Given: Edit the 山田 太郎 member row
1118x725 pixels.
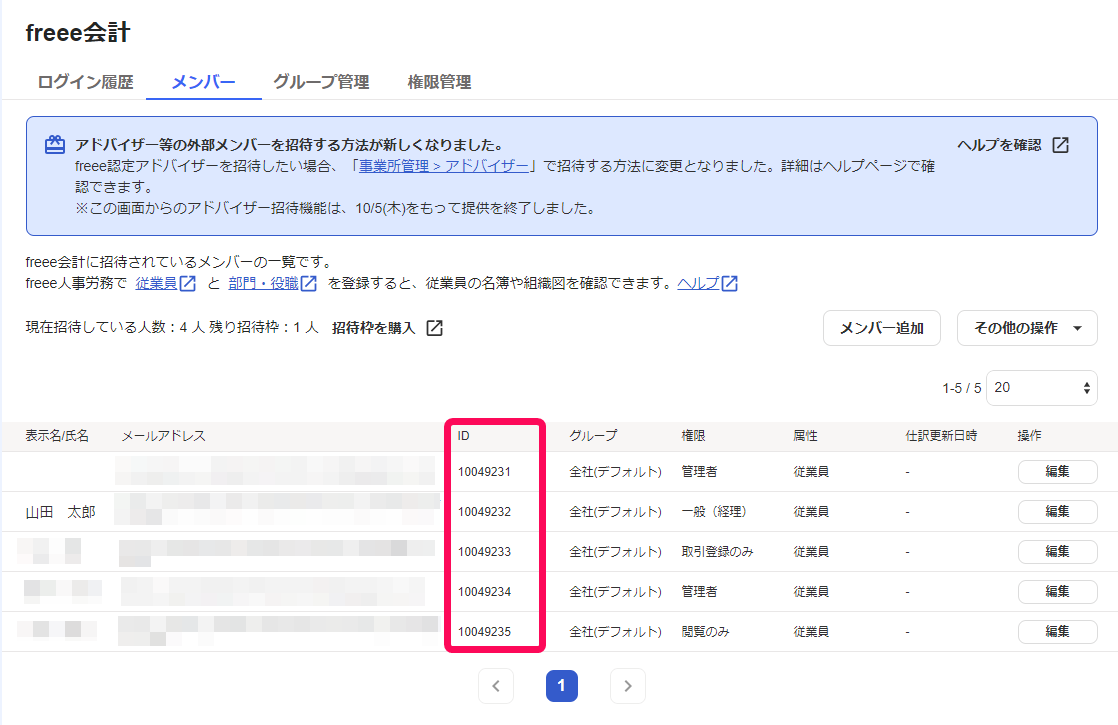Looking at the screenshot, I should (1057, 512).
